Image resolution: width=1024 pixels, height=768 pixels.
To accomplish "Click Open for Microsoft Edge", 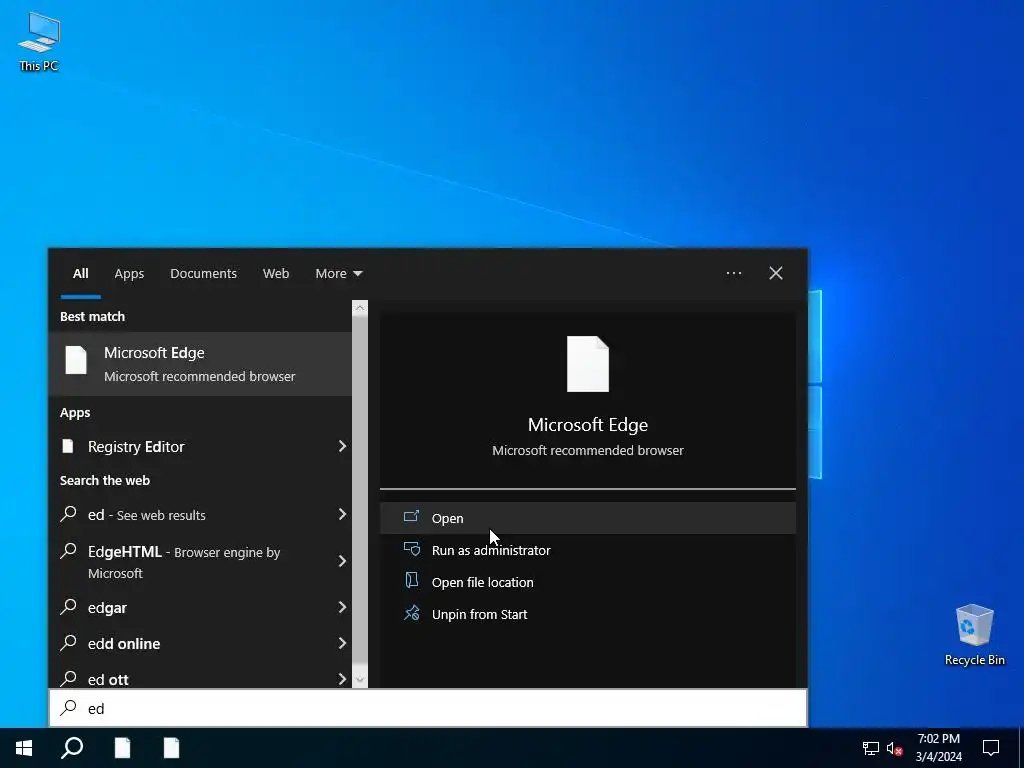I will point(588,518).
